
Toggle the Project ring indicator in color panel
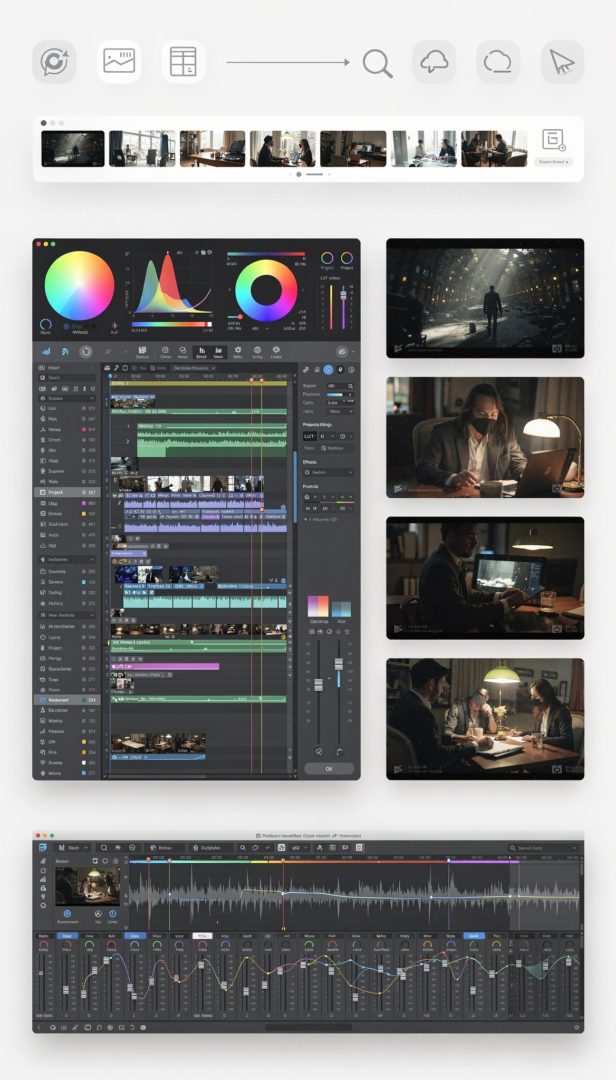point(327,258)
